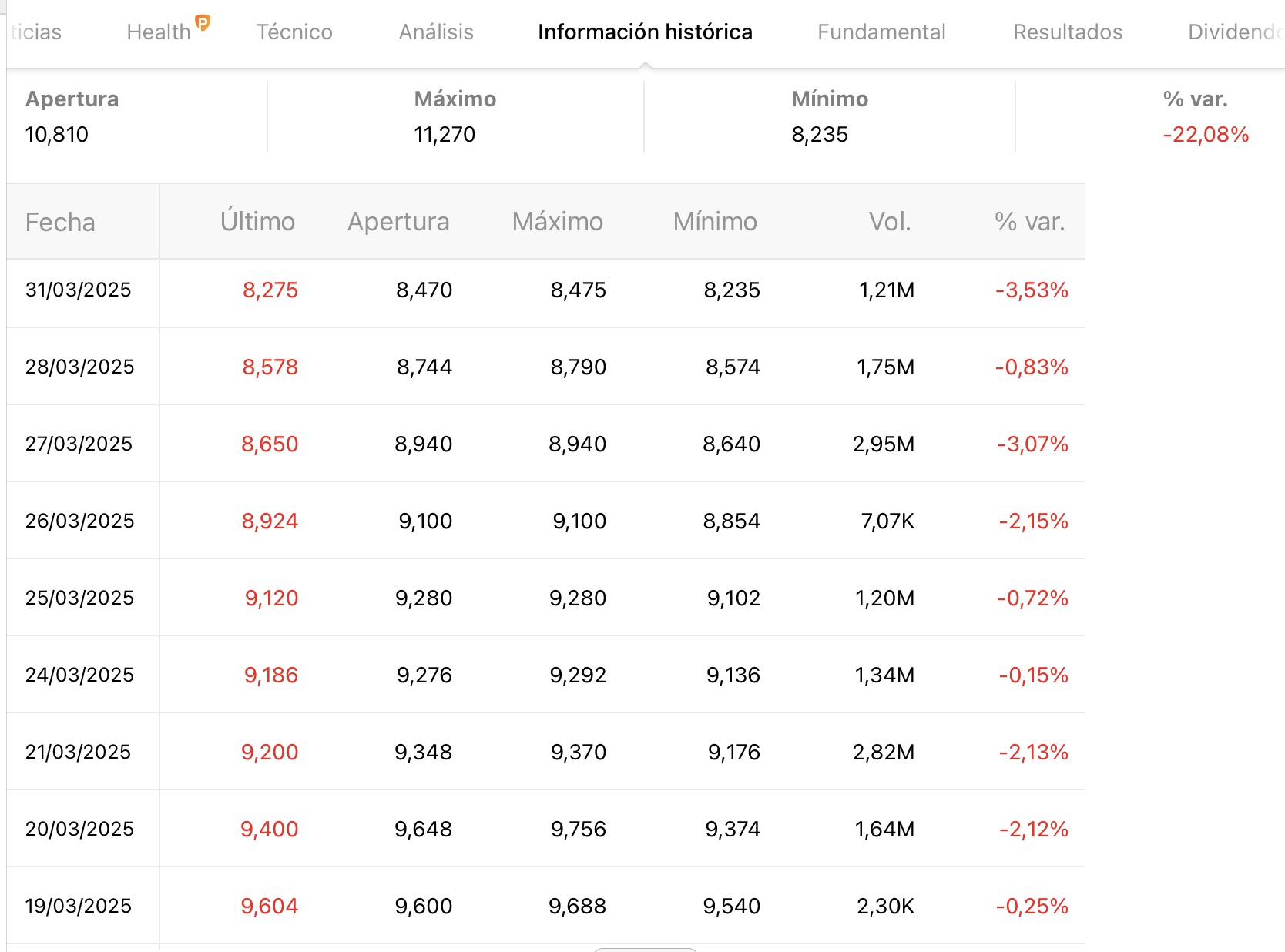Click the Máximo table column header
The image size is (1285, 952).
pyautogui.click(x=558, y=222)
